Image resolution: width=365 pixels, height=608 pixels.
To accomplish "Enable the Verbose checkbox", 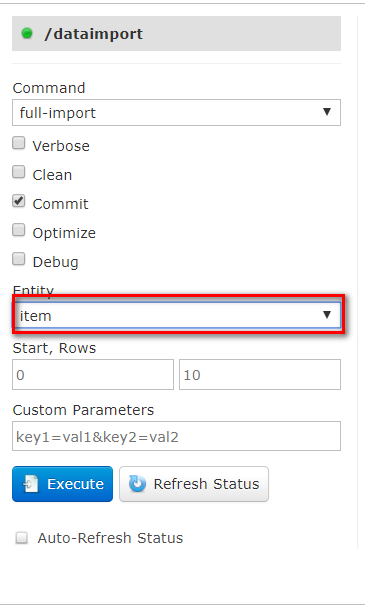I will pyautogui.click(x=19, y=143).
